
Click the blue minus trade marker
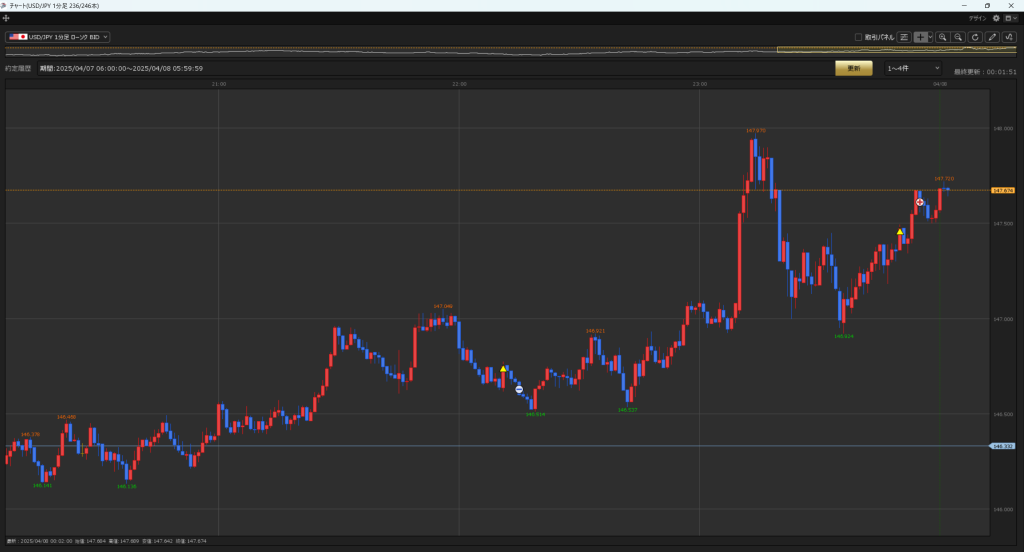(519, 389)
